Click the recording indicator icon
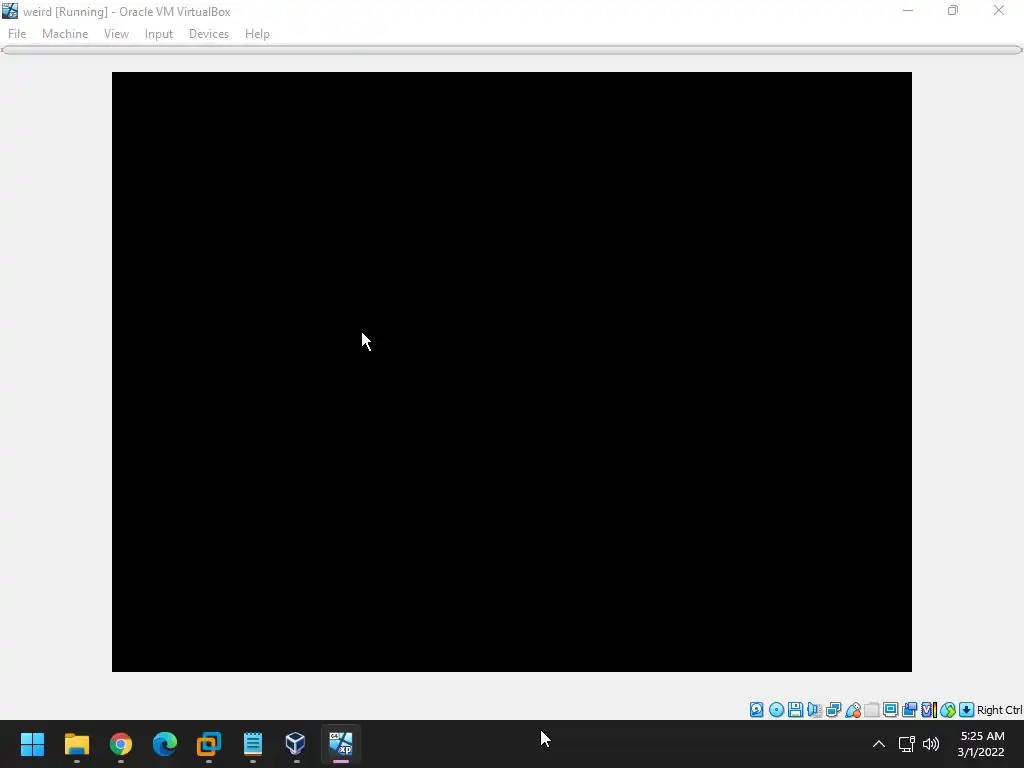1024x768 pixels. pos(909,710)
